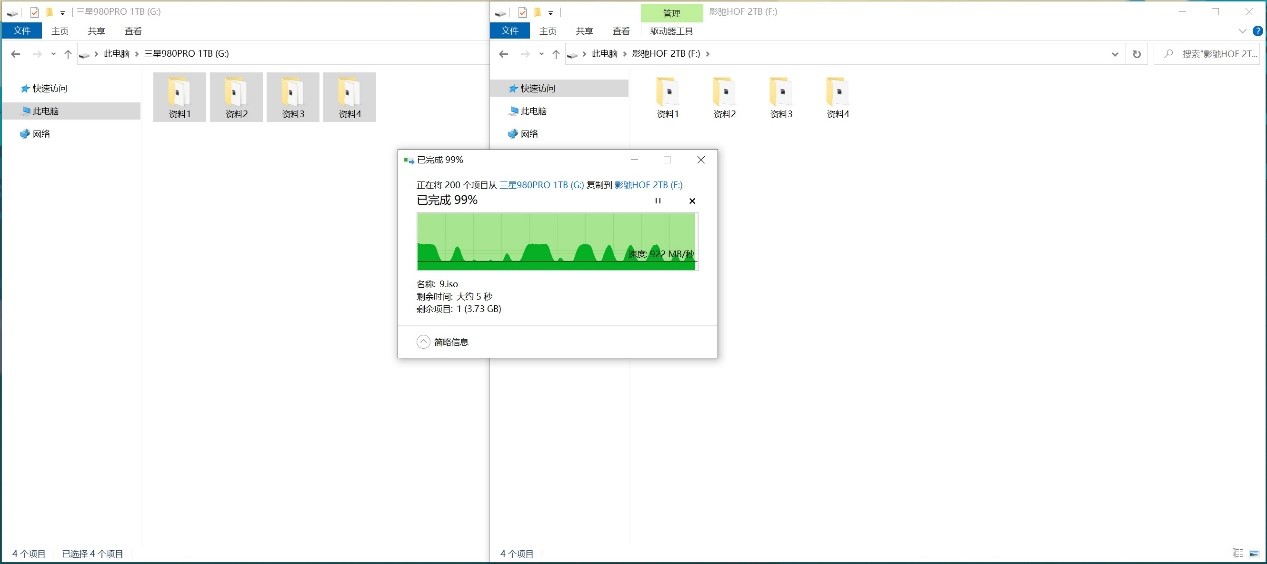The width and height of the screenshot is (1267, 564).
Task: Pause the file copy operation
Action: click(x=658, y=201)
